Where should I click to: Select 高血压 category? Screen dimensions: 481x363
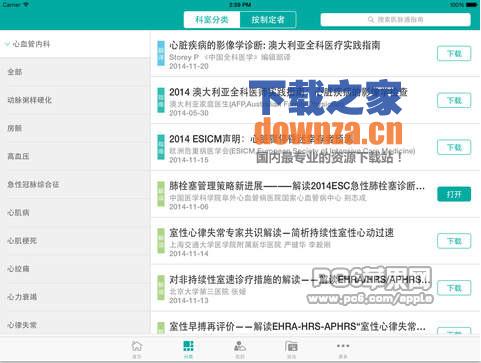75,156
